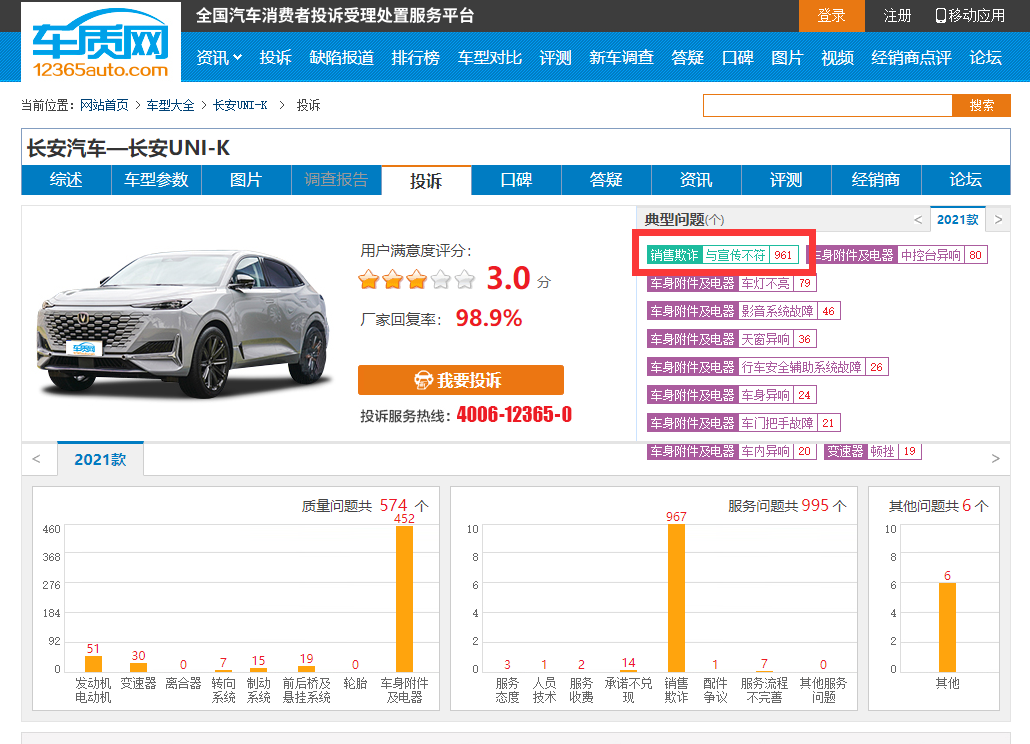Image resolution: width=1030 pixels, height=744 pixels.
Task: Open 车型对比 in the top navigation
Action: click(489, 58)
